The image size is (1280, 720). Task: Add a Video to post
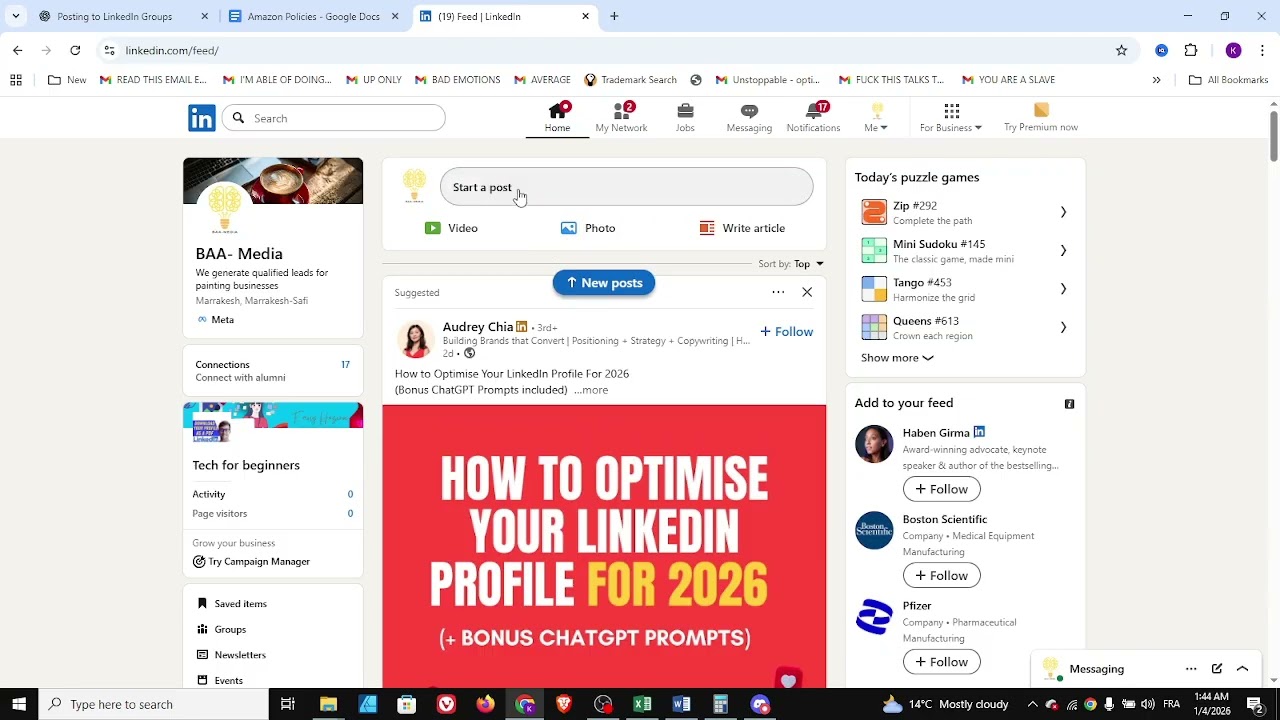click(451, 228)
